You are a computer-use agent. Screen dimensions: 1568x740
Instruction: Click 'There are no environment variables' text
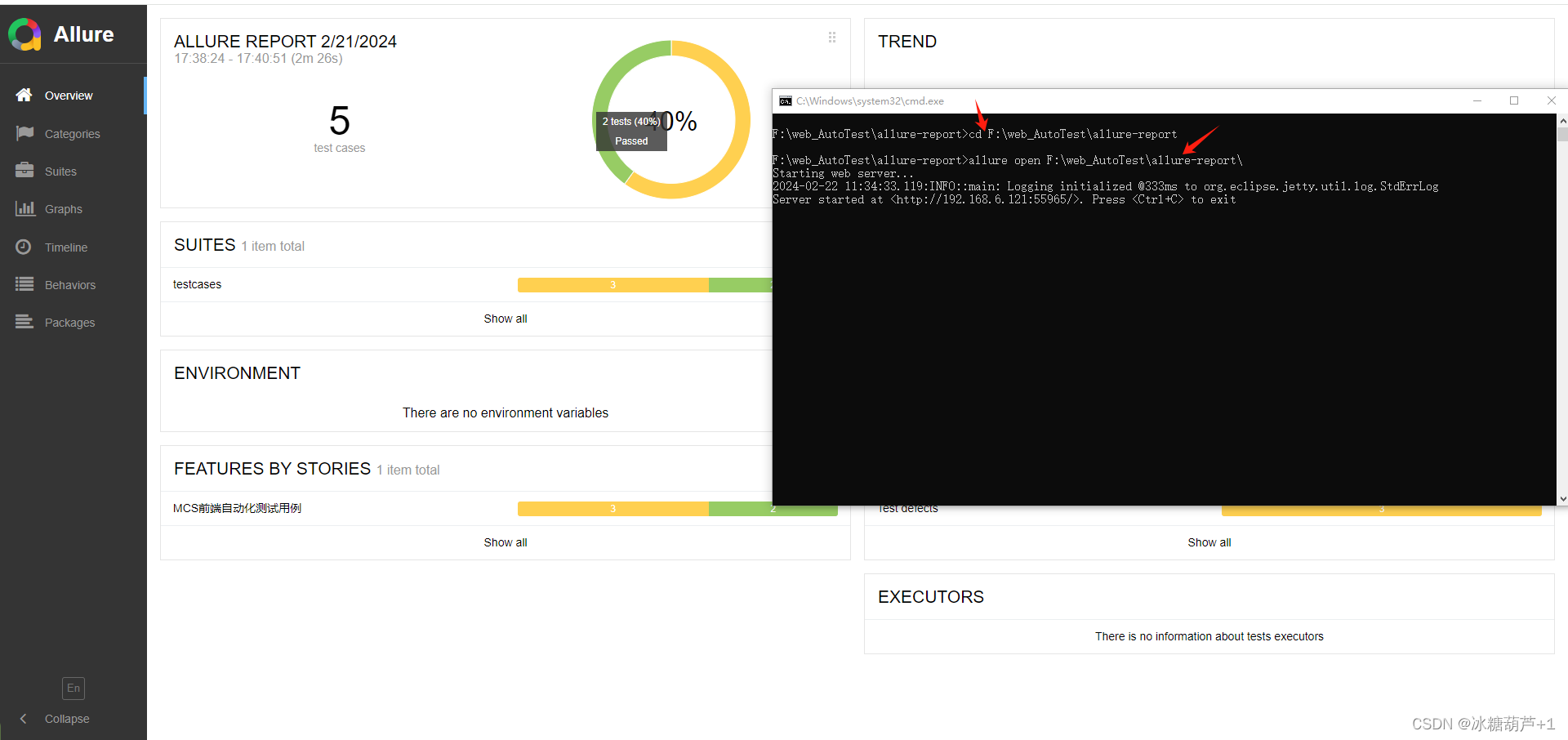point(506,412)
